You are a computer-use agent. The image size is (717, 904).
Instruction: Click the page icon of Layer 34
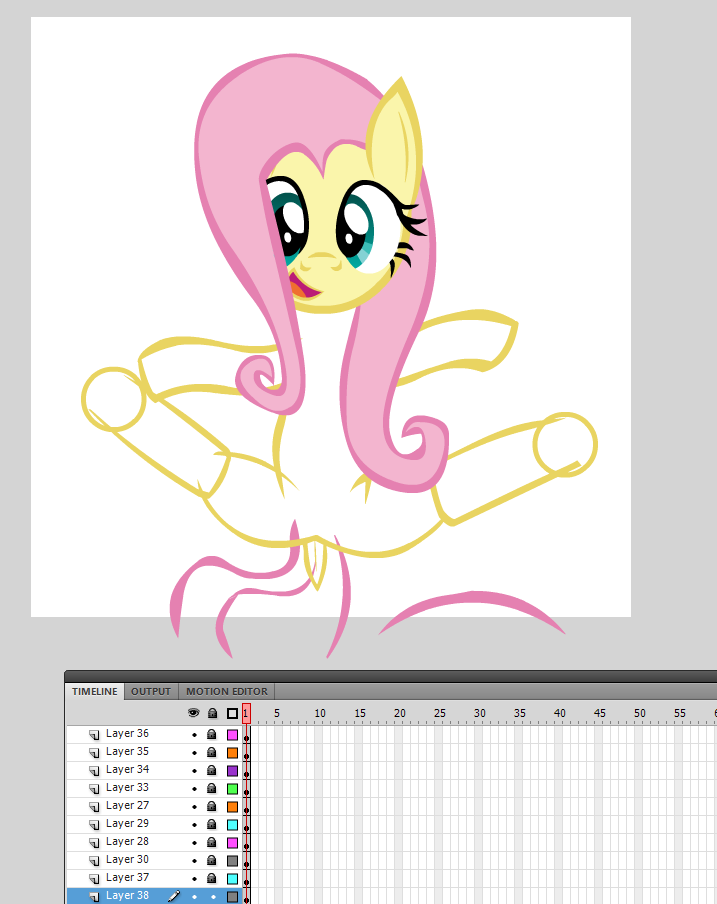94,770
